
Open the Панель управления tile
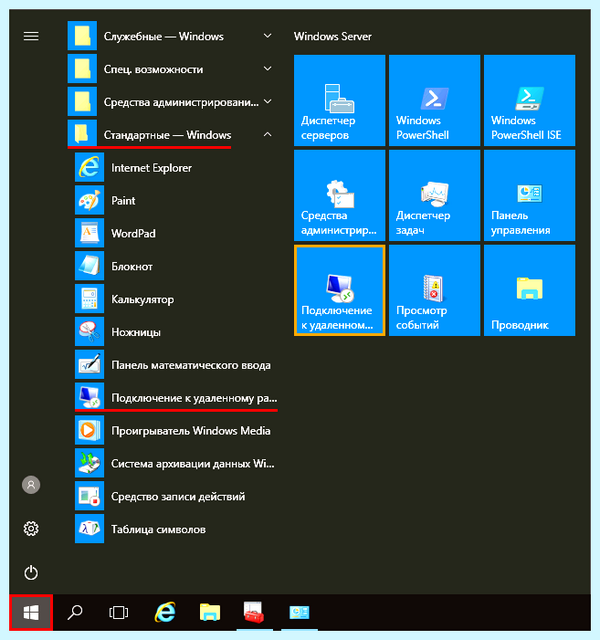[530, 196]
